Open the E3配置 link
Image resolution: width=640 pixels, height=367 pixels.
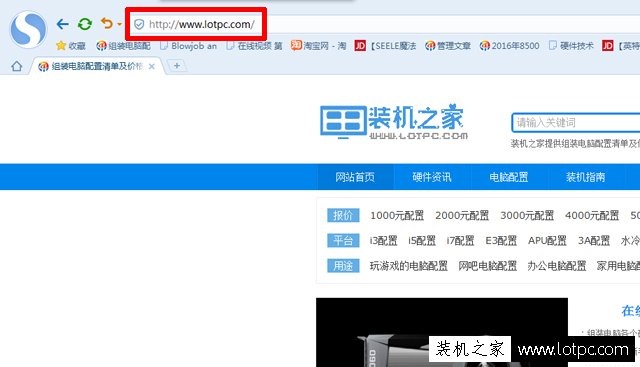tap(501, 240)
